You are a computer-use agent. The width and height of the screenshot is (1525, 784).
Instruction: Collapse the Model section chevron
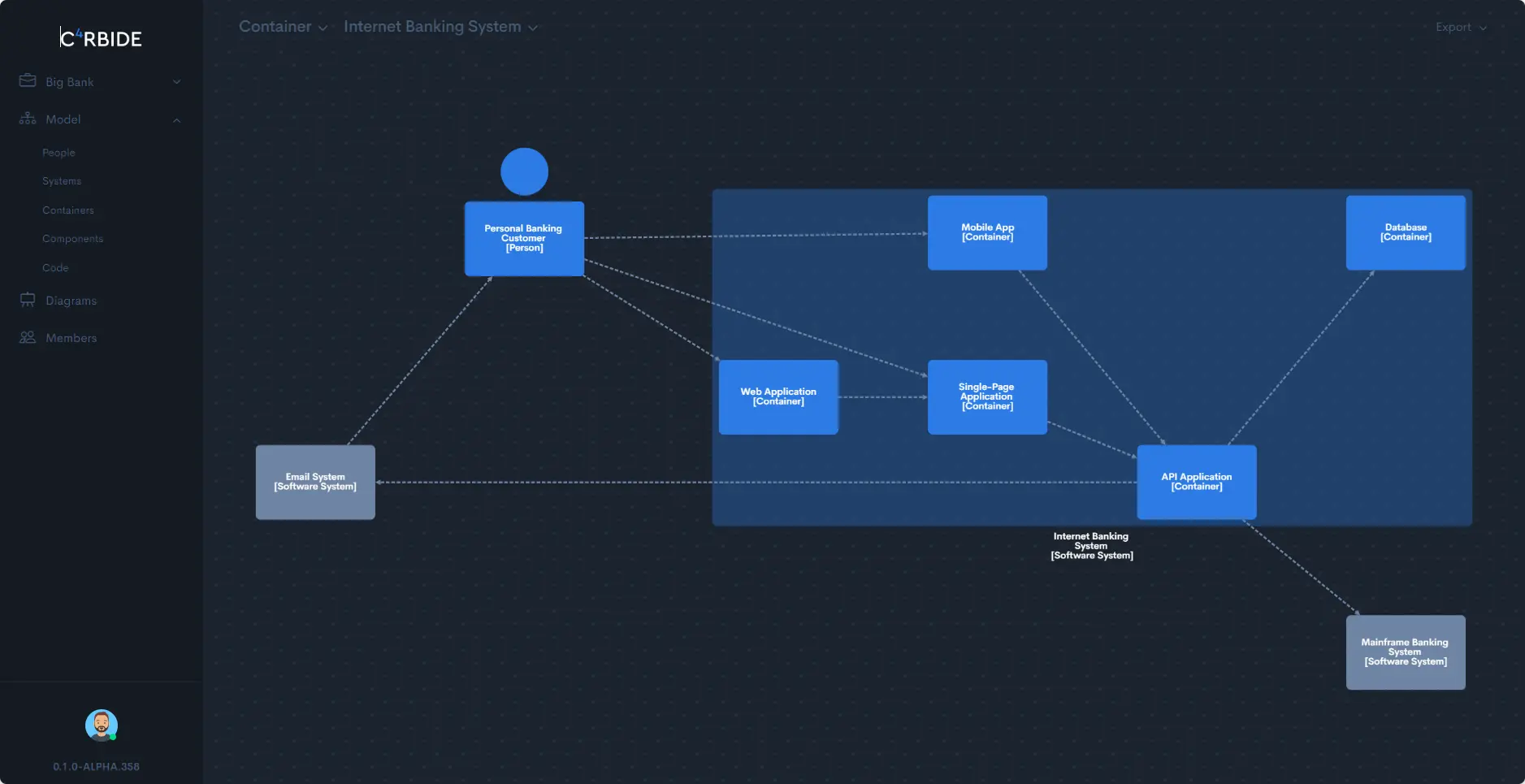[176, 120]
